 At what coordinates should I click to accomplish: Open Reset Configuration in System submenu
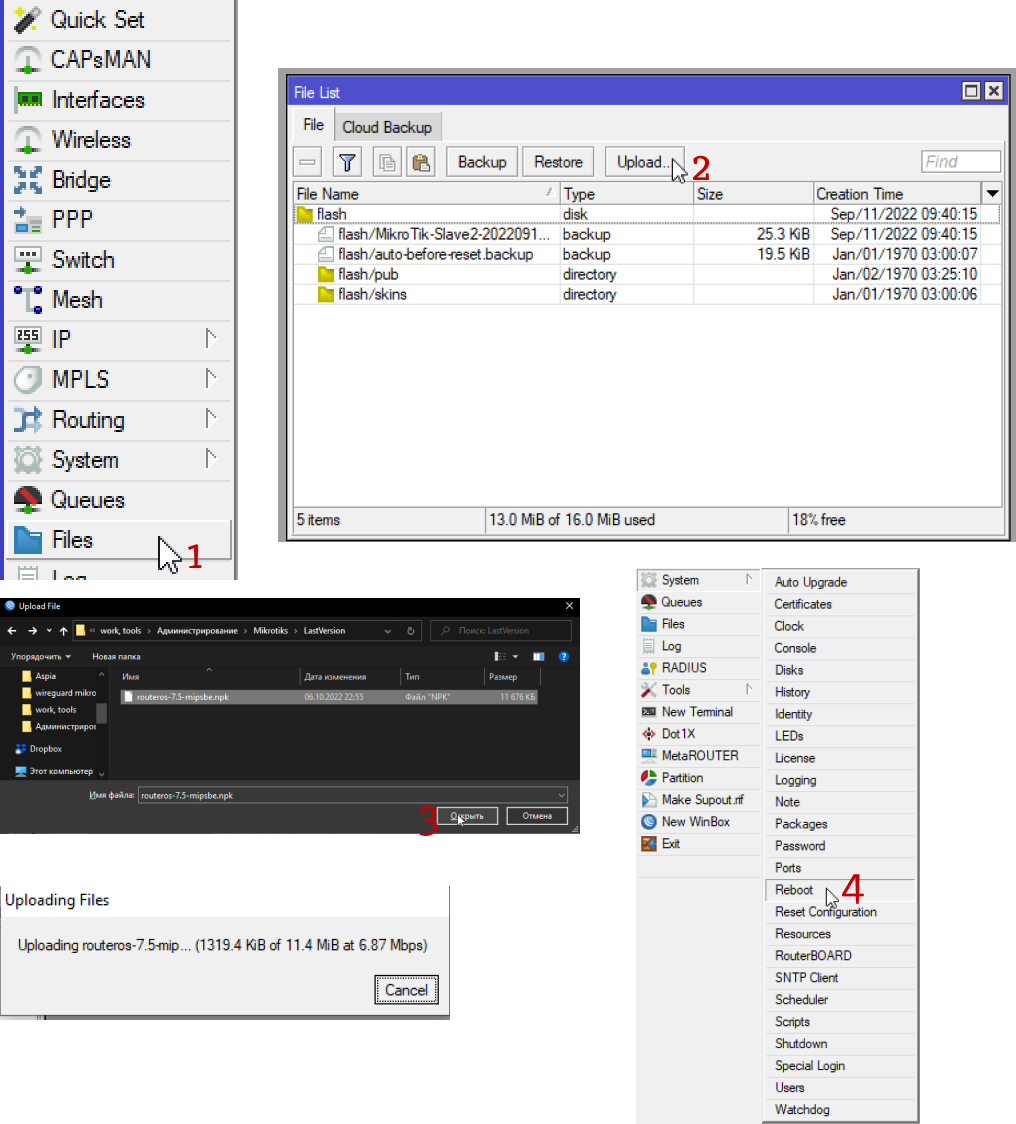840,912
